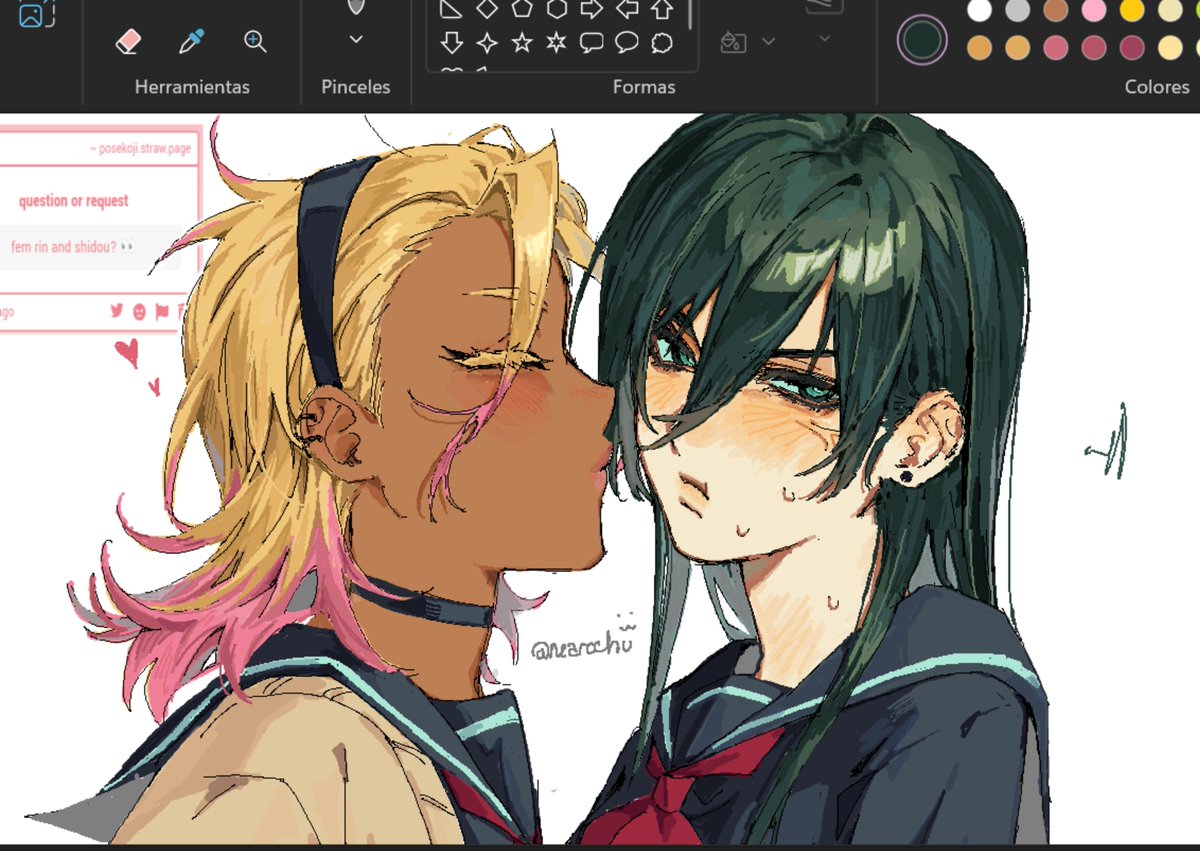1200x851 pixels.
Task: Click the 'posekoji.straw.page' text on canvas
Action: point(145,149)
